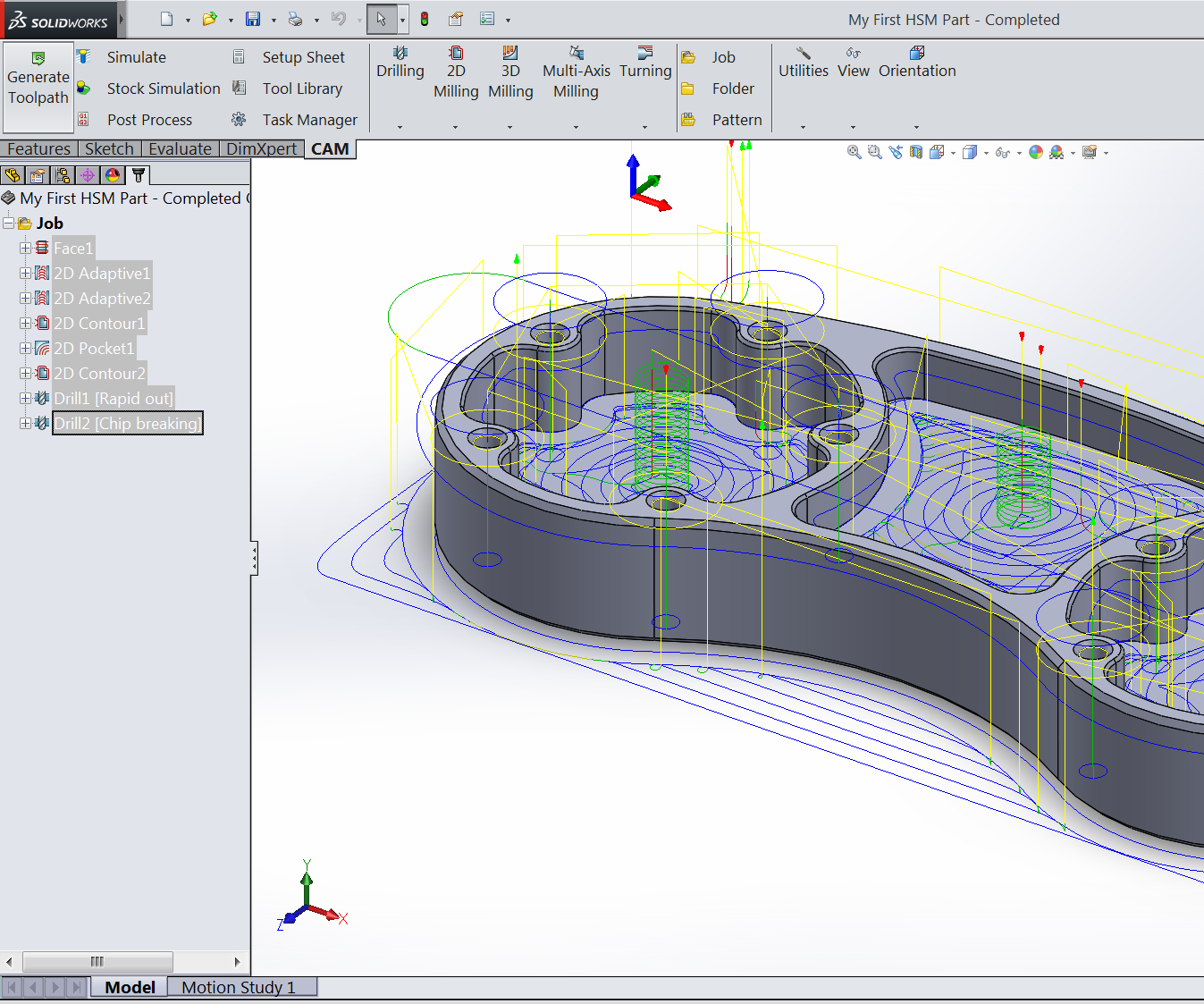Screen dimensions: 1204x1004
Task: Click the Generate Toolpath button
Action: coord(38,88)
